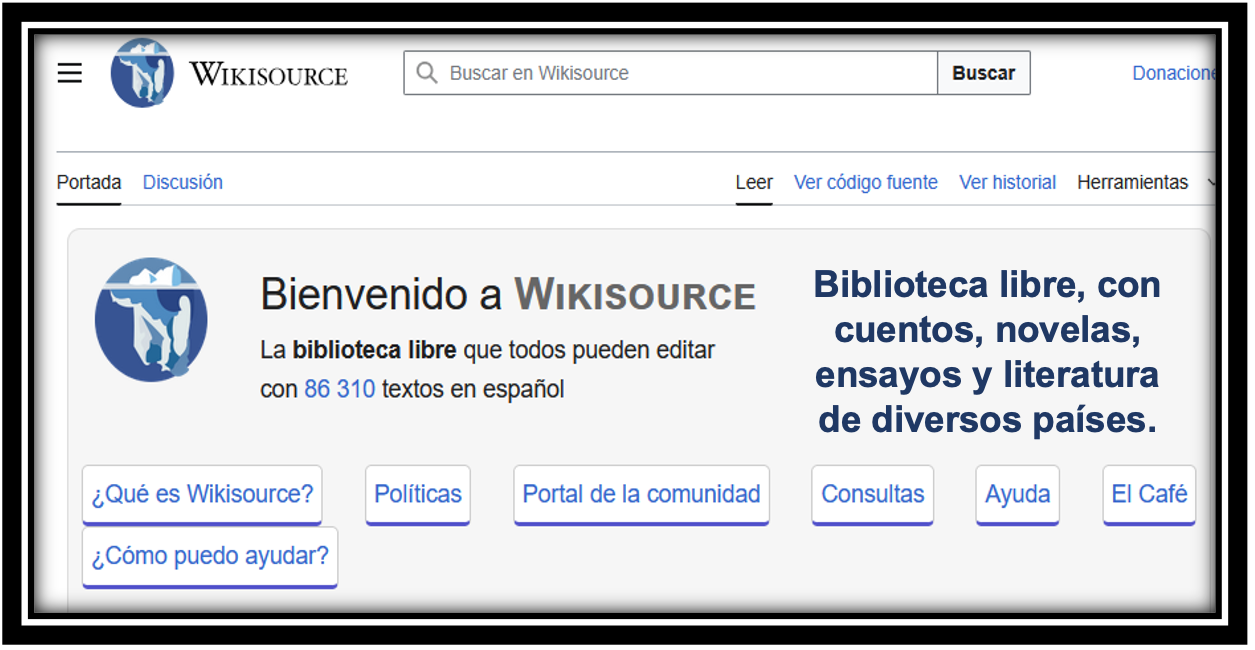Click the Wikisource iceberg logo in header

tap(142, 73)
